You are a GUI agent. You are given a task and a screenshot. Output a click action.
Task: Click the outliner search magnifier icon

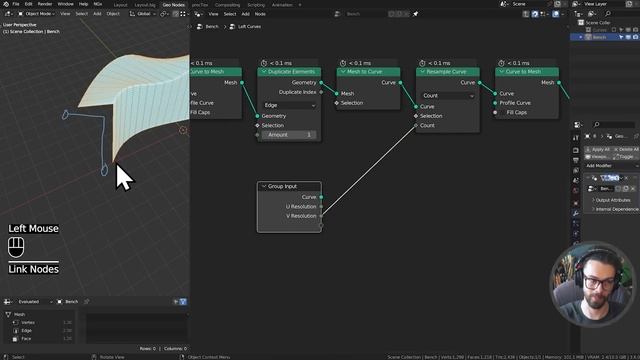coord(608,14)
